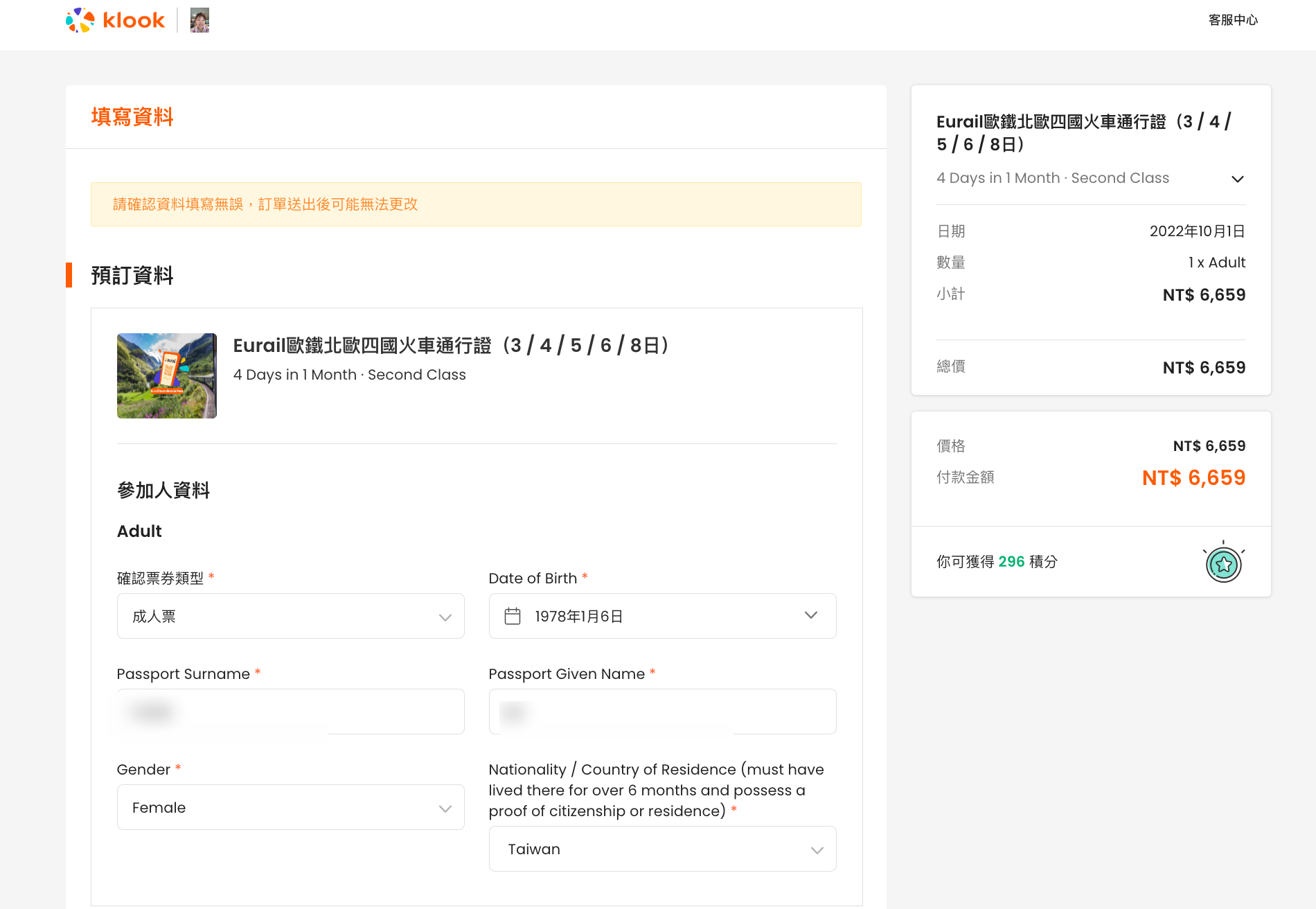Click the credits star badge icon
The width and height of the screenshot is (1316, 909).
pyautogui.click(x=1224, y=563)
